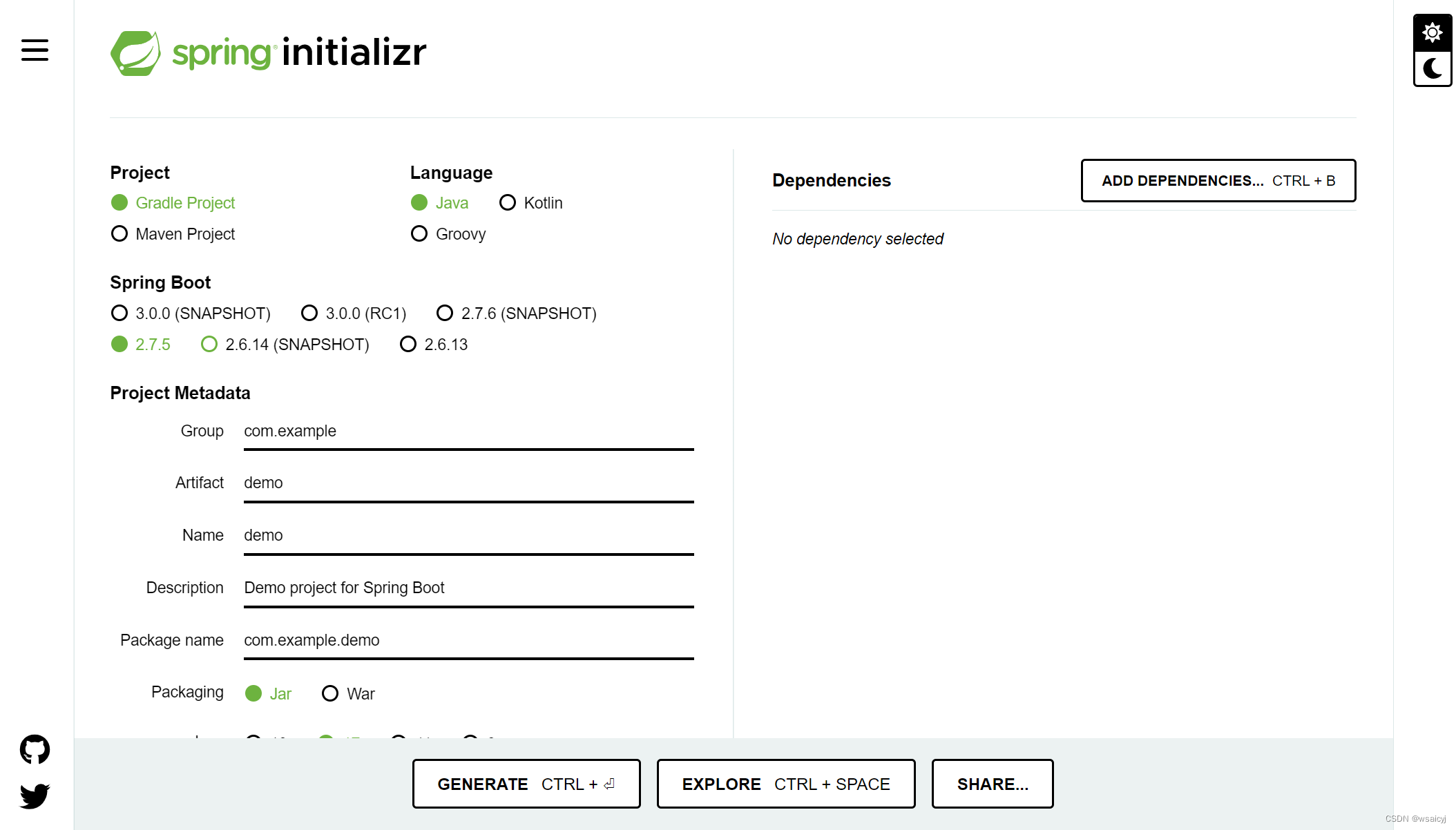Click the Description label
This screenshot has width=1456, height=830.
click(x=185, y=588)
